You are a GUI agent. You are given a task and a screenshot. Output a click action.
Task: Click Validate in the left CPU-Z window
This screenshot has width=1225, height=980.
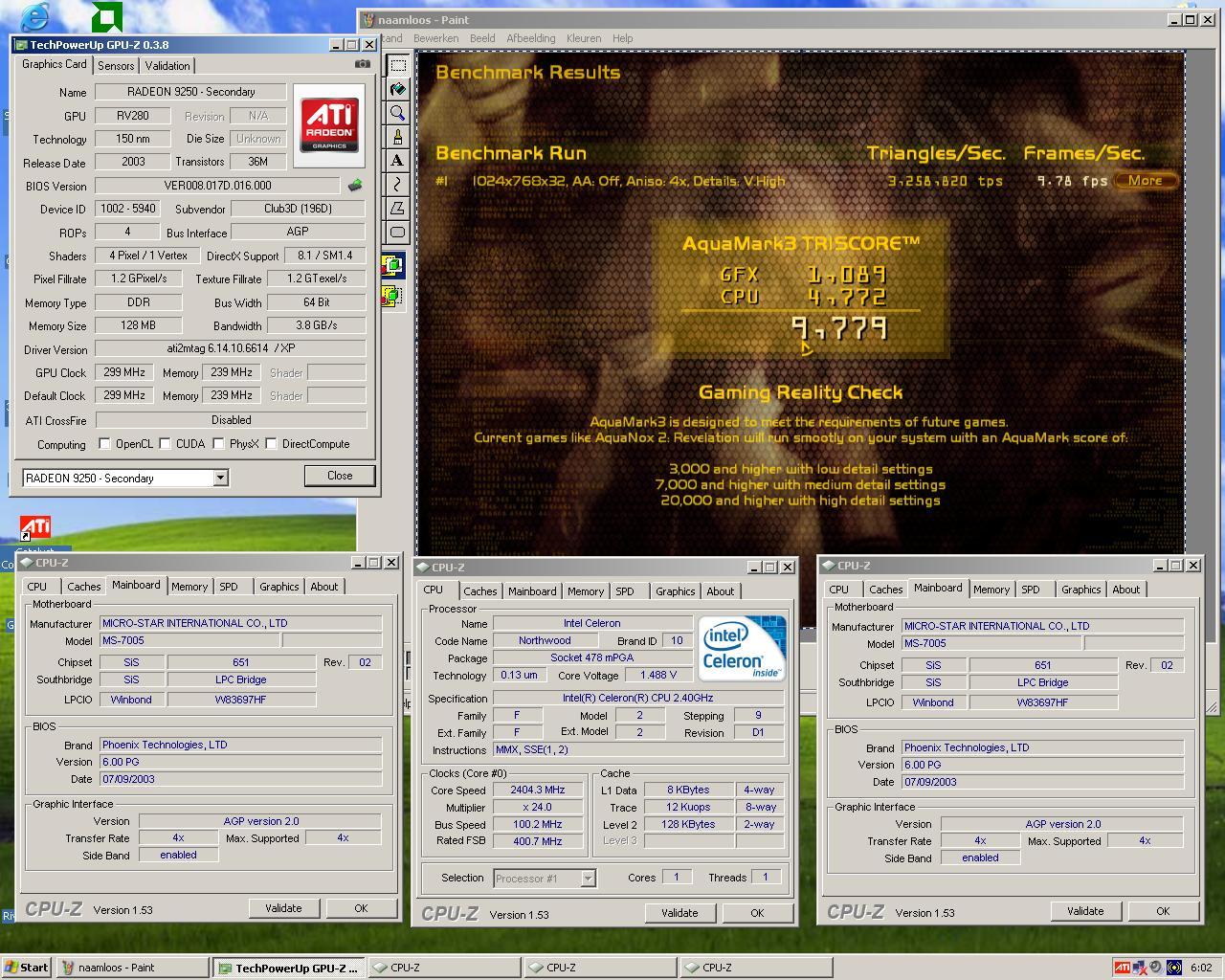(x=283, y=908)
